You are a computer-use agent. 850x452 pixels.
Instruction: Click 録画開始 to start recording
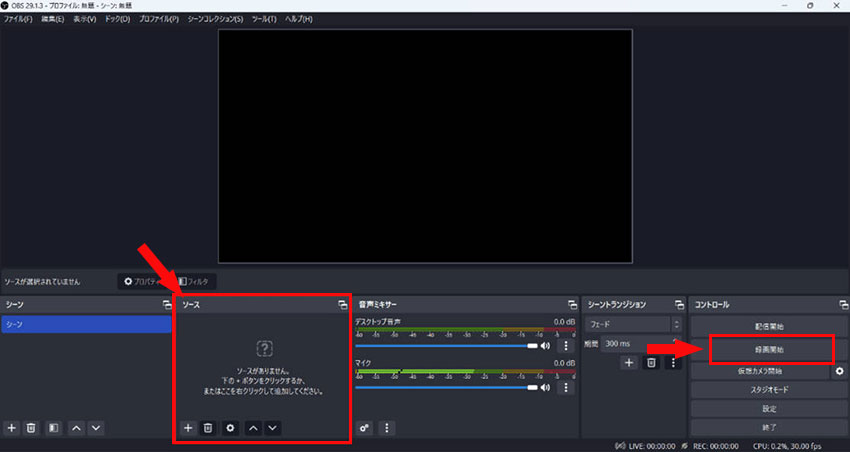coord(769,349)
